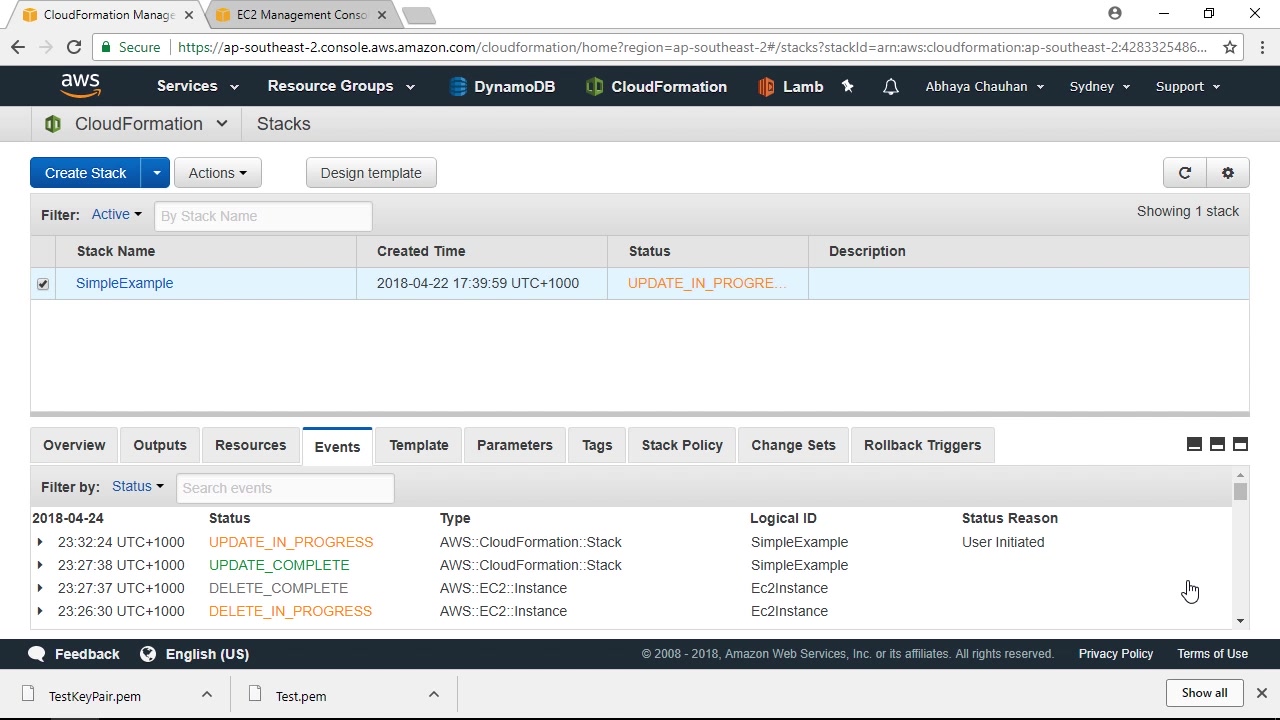Open the CloudFormation breadcrumb dropdown
The width and height of the screenshot is (1280, 720).
pyautogui.click(x=222, y=124)
